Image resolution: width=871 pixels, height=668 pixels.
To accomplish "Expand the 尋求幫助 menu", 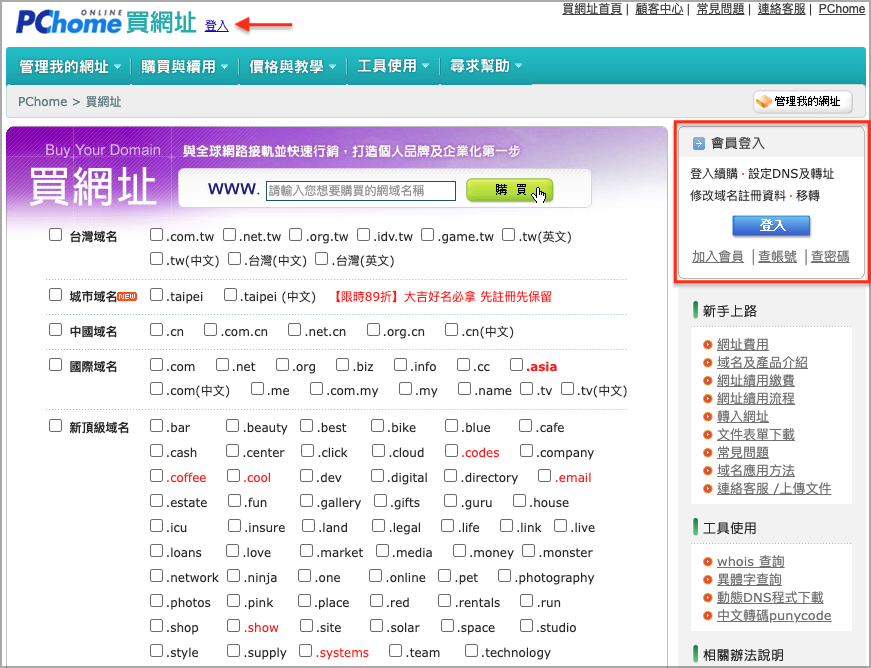I will point(485,66).
